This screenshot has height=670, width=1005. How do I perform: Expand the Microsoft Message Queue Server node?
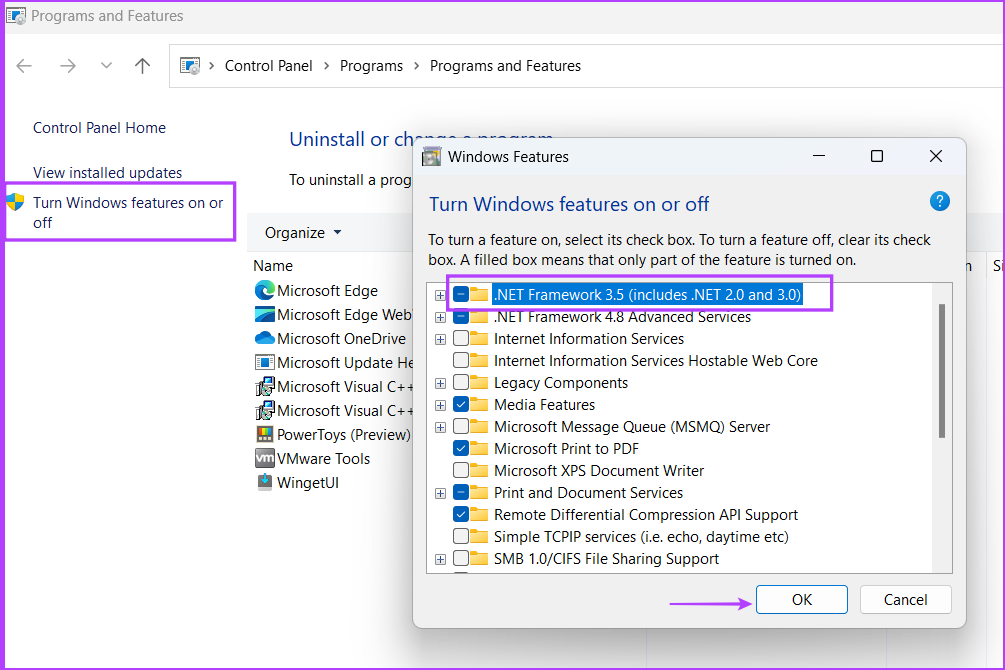point(440,427)
